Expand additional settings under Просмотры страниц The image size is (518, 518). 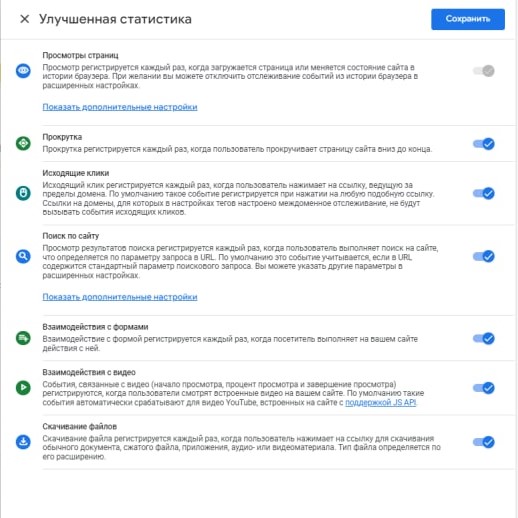(x=120, y=107)
